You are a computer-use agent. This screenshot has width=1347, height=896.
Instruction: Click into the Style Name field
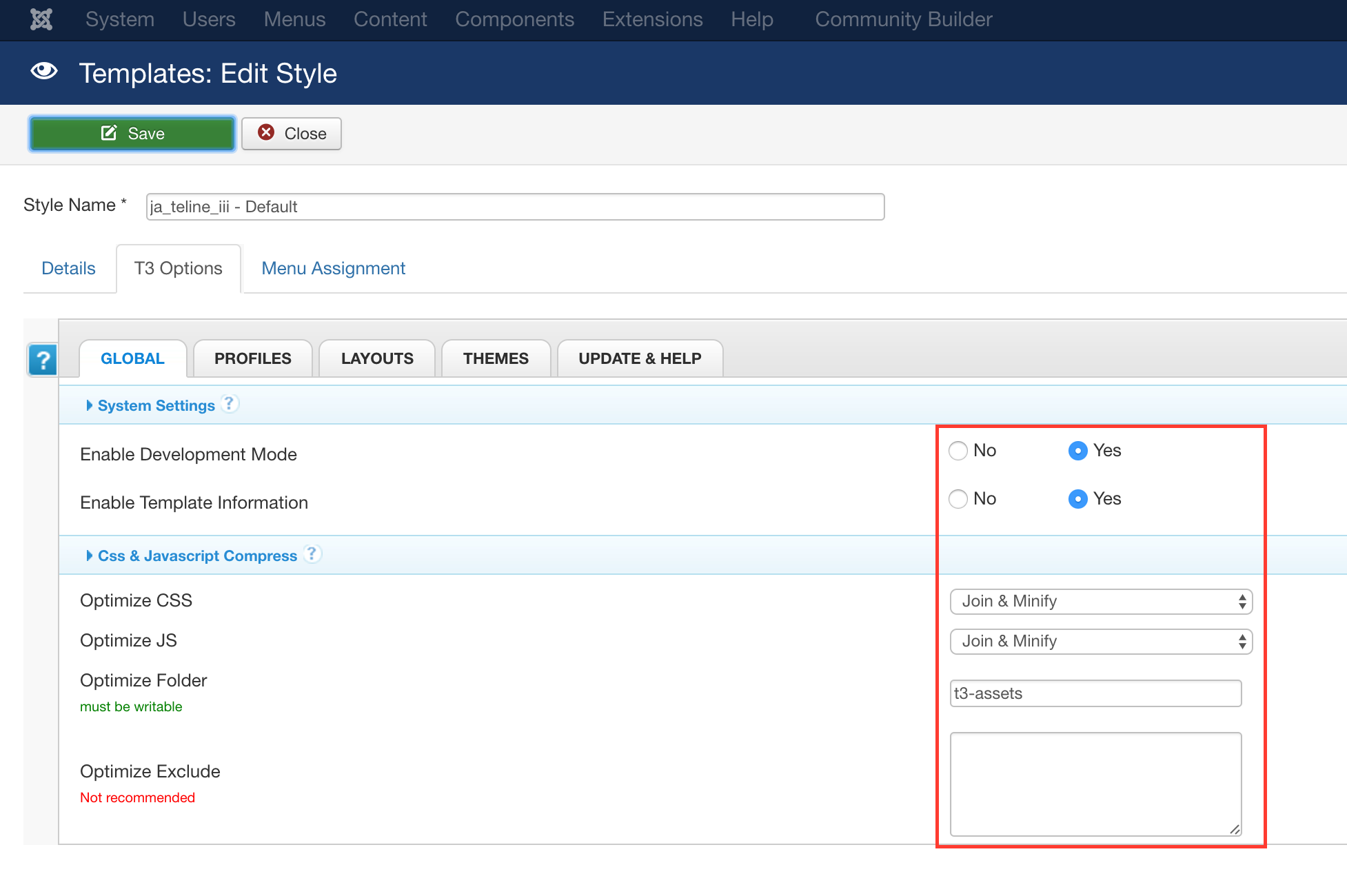[515, 207]
